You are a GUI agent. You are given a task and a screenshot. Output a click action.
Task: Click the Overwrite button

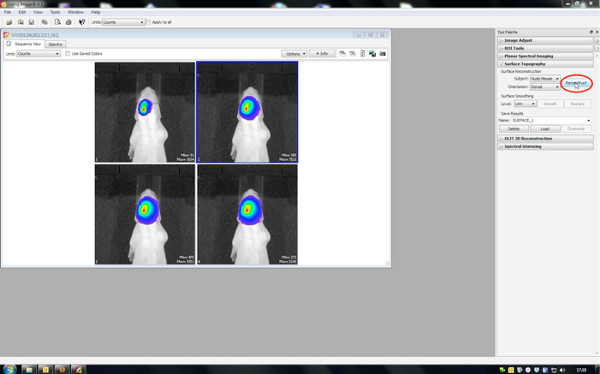coord(576,129)
